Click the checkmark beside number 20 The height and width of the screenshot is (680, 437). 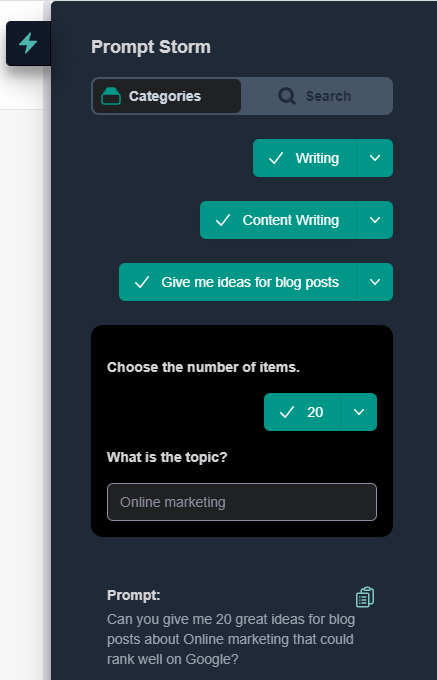tap(287, 412)
